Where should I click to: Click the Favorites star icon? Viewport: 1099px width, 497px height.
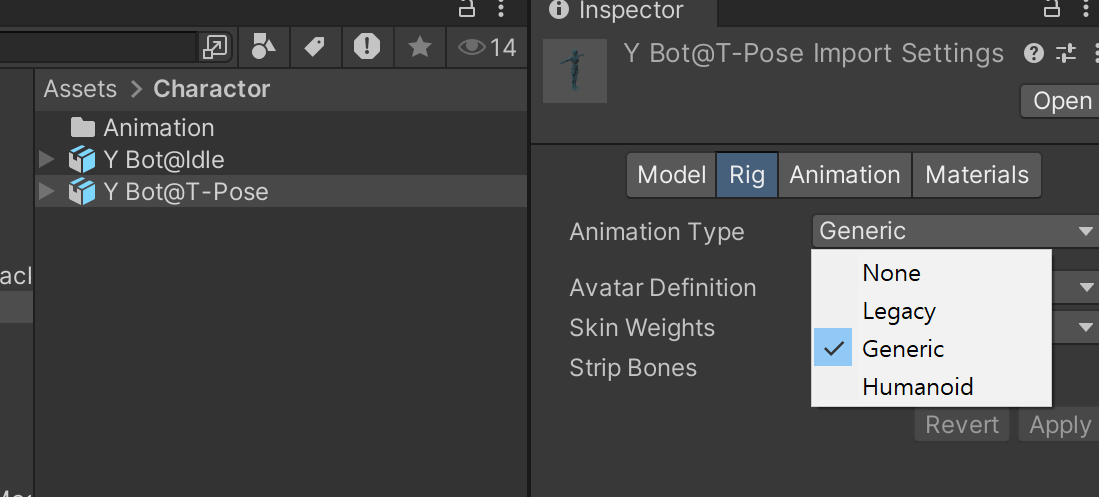pyautogui.click(x=420, y=46)
